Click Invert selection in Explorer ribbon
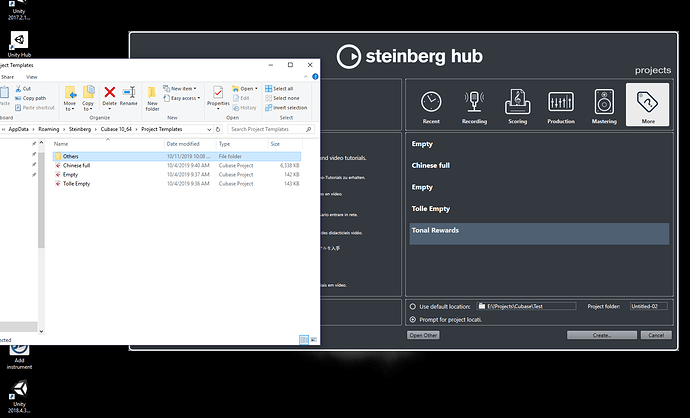Screen dimensions: 690x418 click(286, 107)
